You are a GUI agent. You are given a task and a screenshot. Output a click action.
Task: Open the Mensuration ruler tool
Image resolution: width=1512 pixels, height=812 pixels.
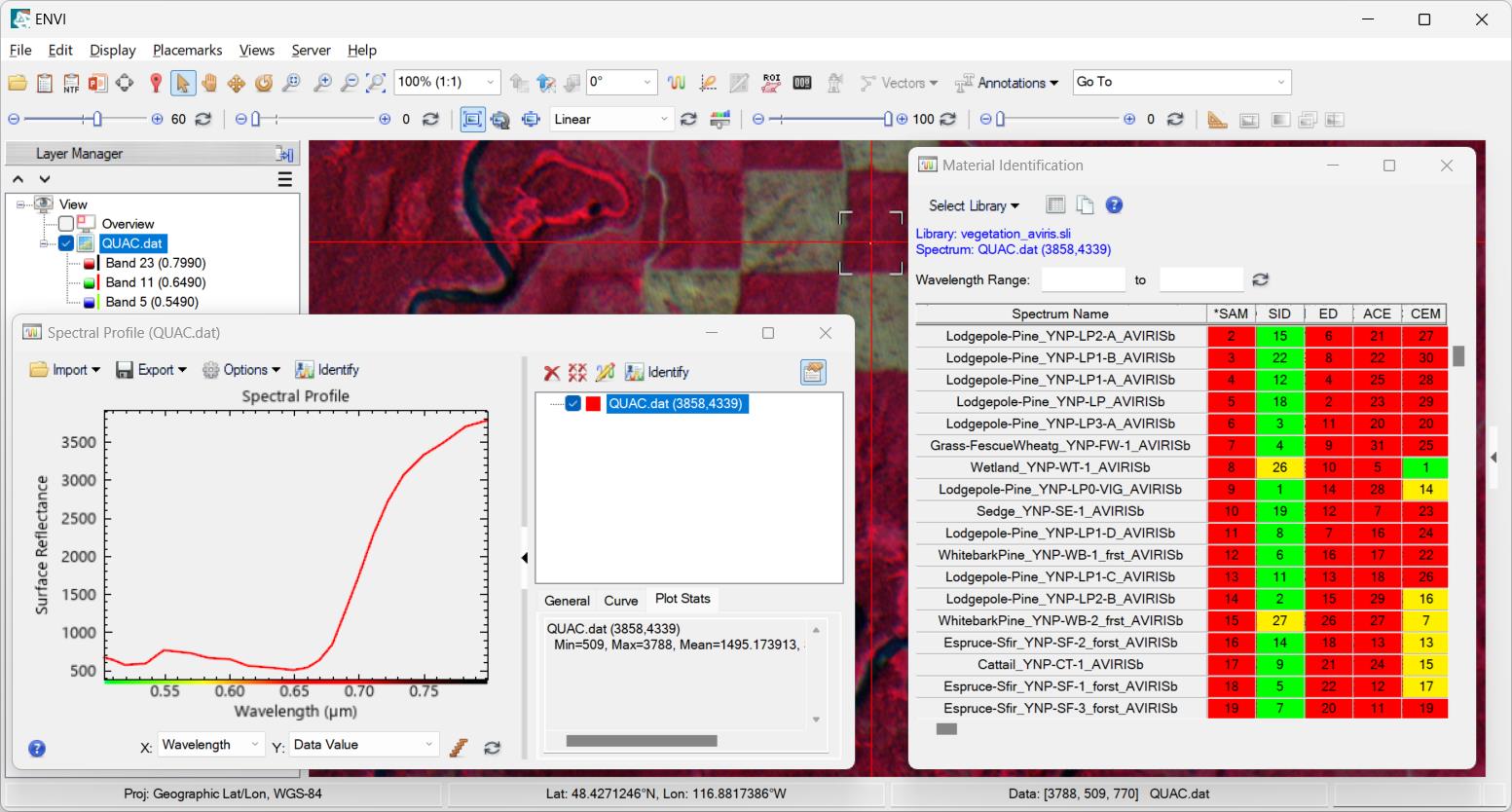coord(1217,120)
